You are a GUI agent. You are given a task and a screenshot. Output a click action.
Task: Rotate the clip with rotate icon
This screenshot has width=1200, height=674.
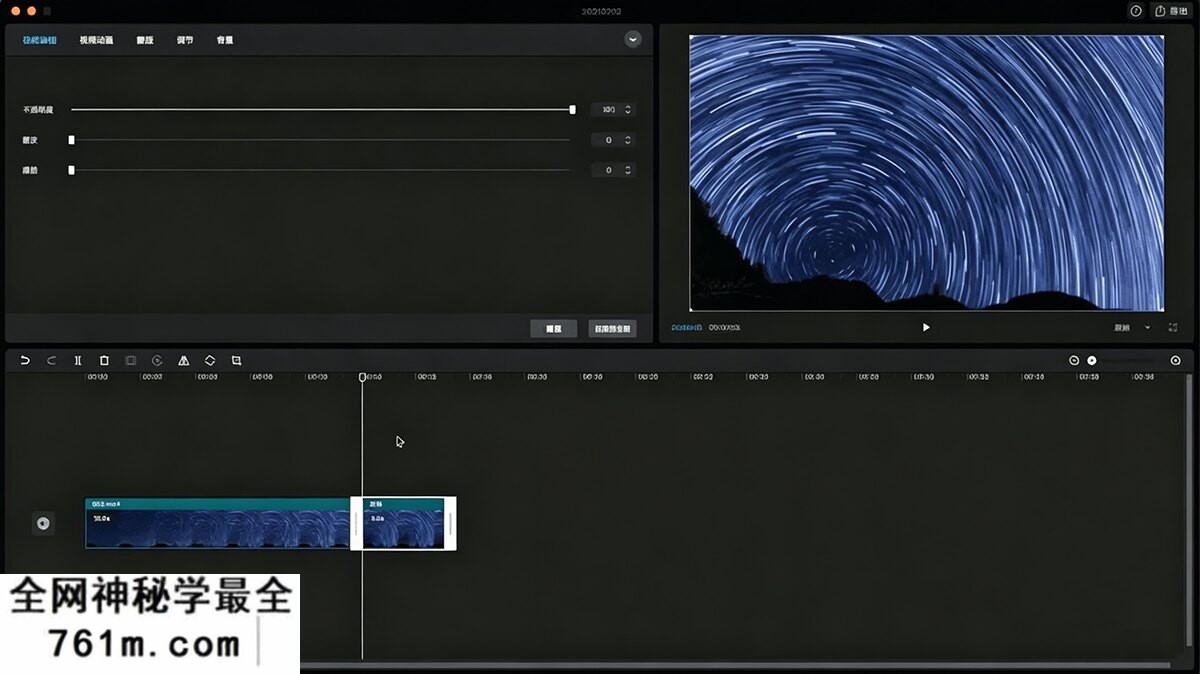(x=210, y=360)
